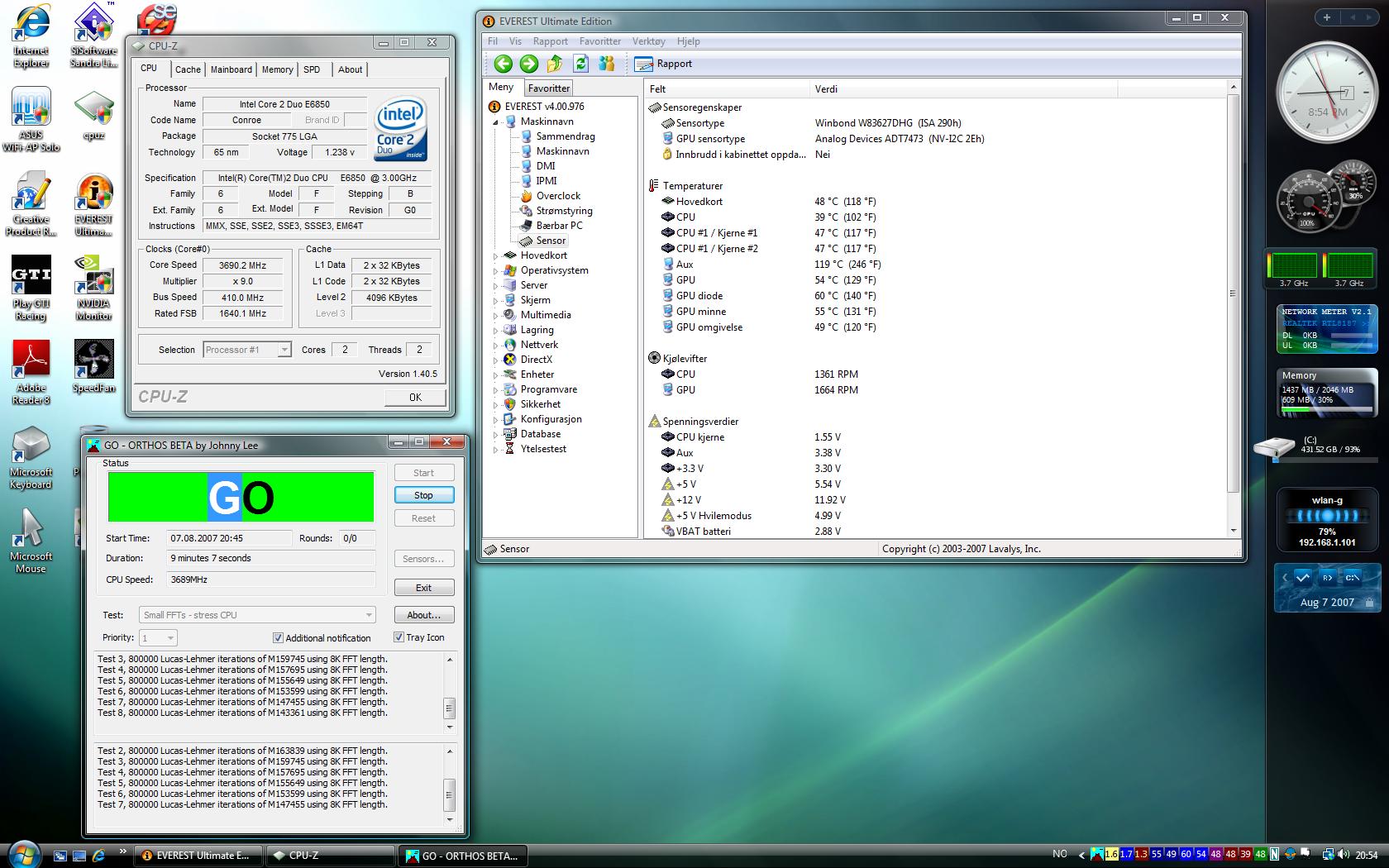Expand the Multimedia tree node

[496, 315]
